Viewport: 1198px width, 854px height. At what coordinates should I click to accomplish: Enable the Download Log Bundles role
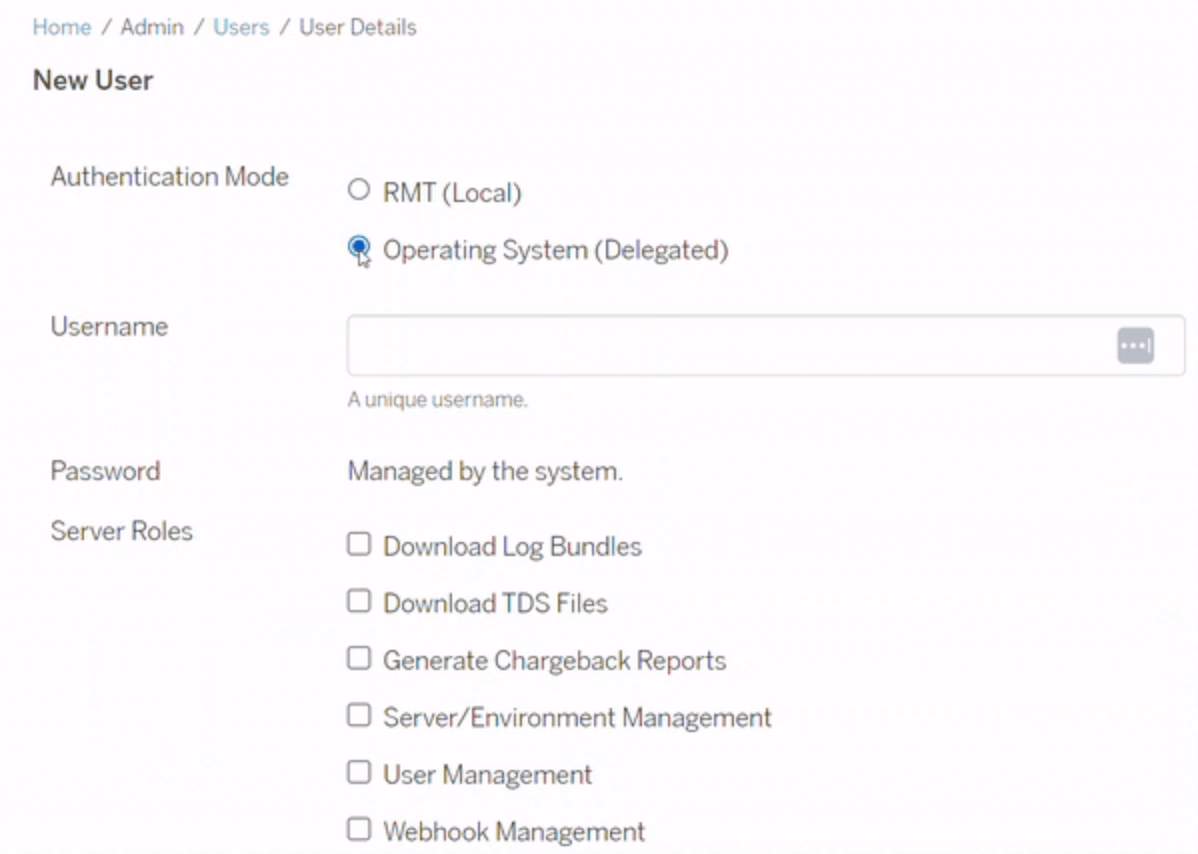coord(358,545)
